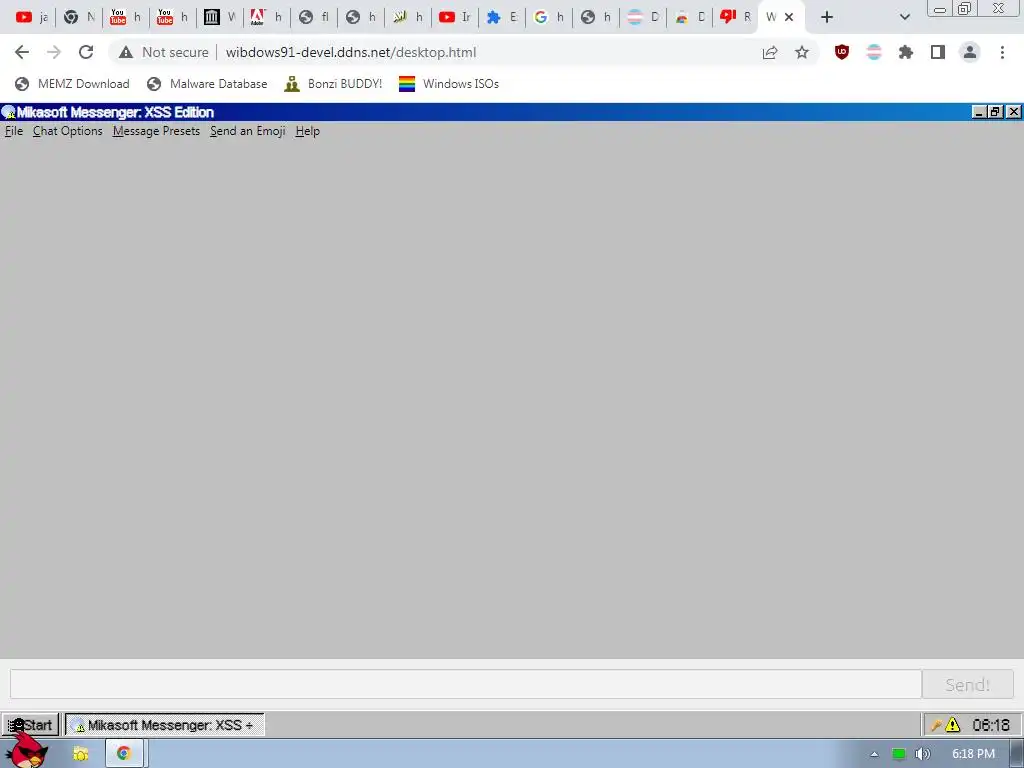Switch to the globe tab labeled fl
This screenshot has height=768, width=1024.
pos(313,17)
